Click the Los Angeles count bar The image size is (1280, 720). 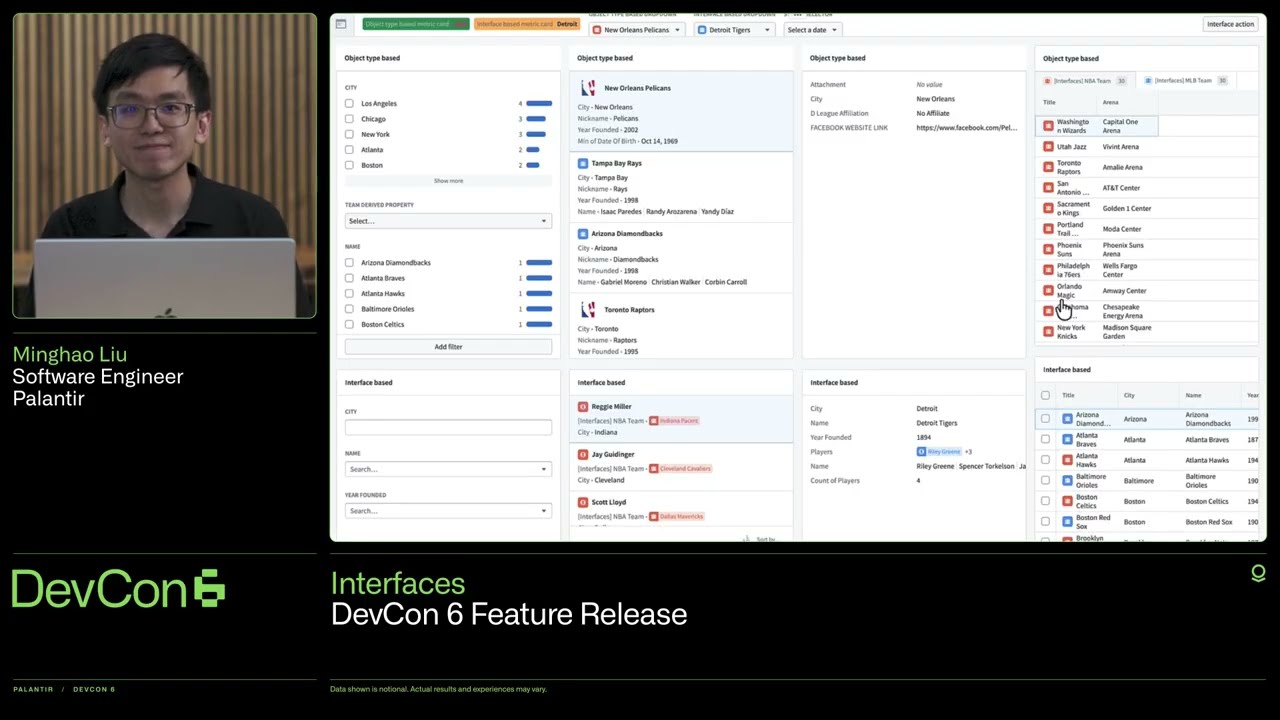coord(539,103)
